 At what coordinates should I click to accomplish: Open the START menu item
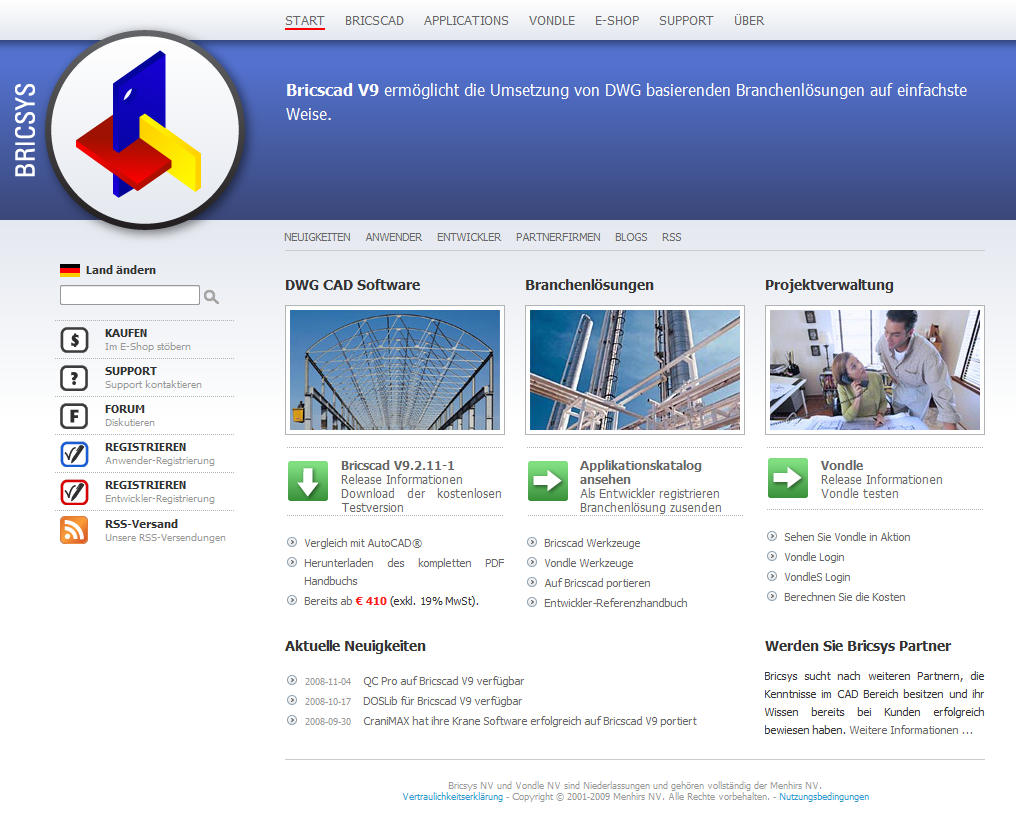pyautogui.click(x=305, y=21)
